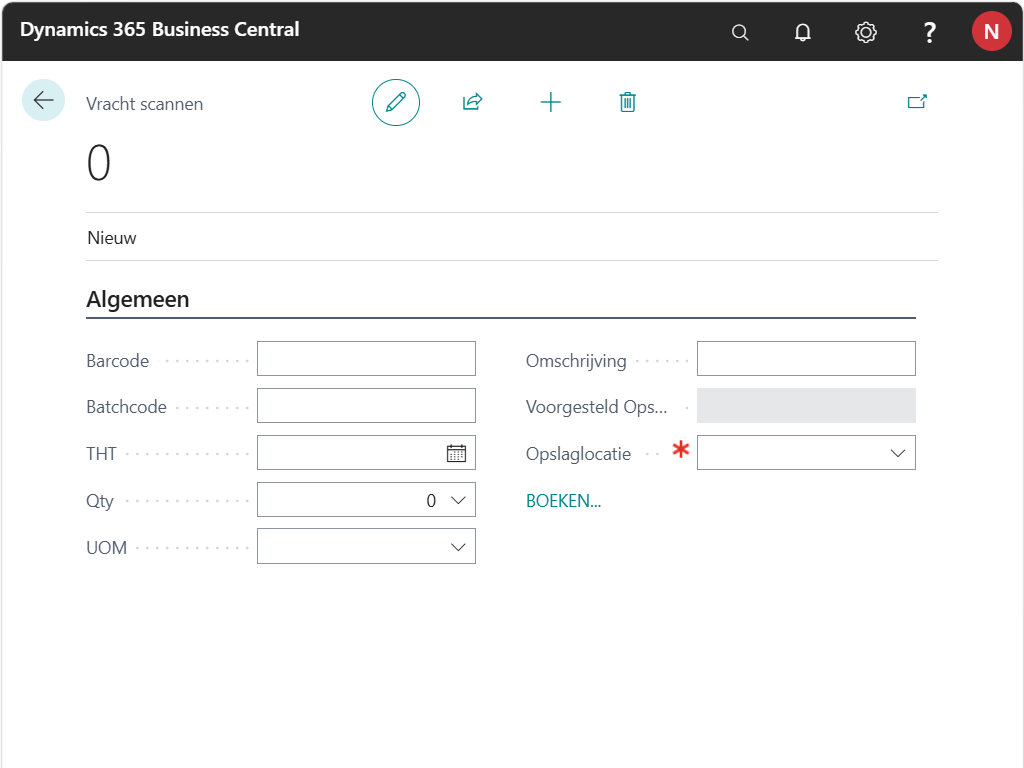Open settings gear icon
This screenshot has height=768, width=1024.
tap(865, 32)
